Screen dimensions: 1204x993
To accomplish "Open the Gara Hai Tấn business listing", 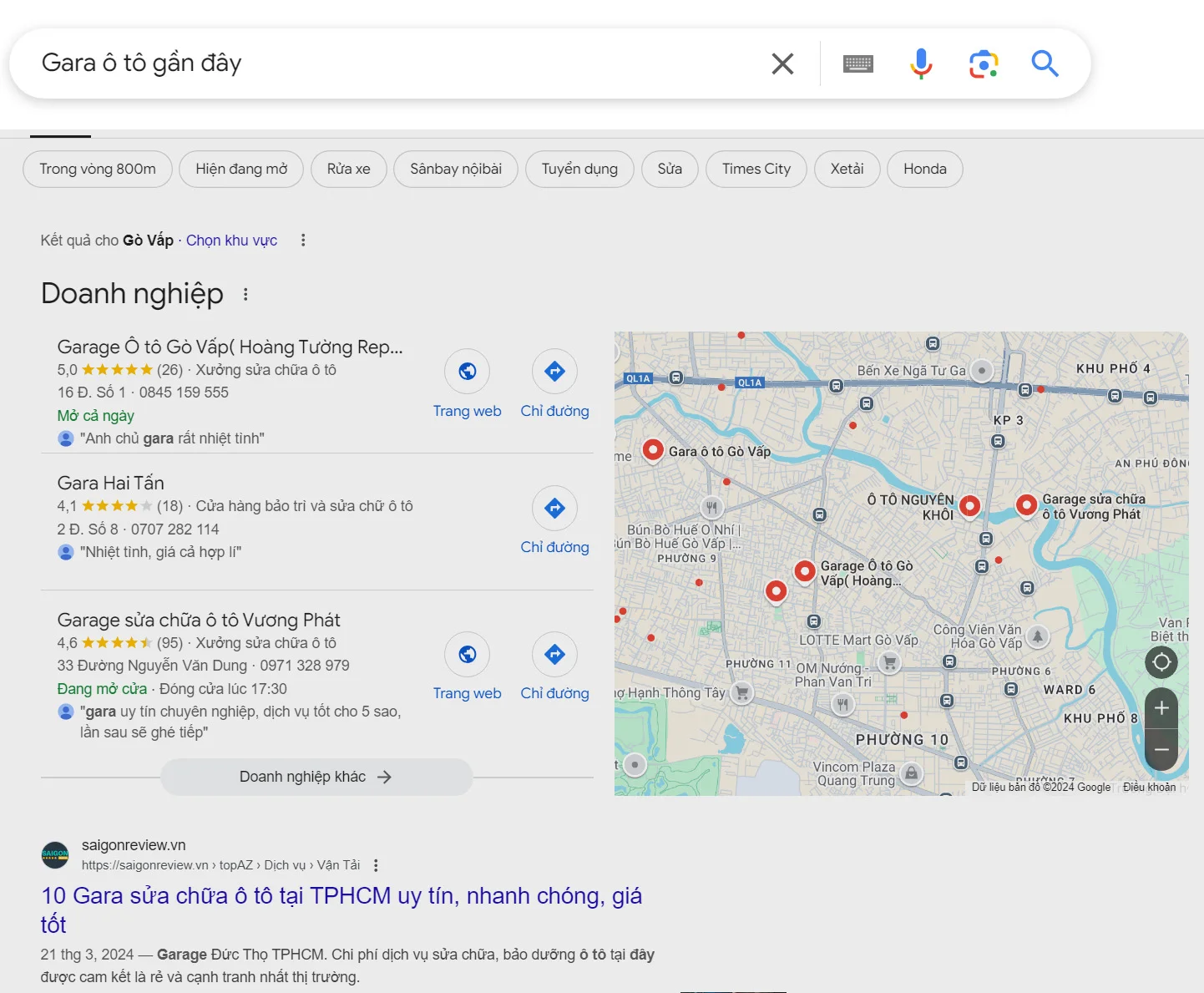I will click(x=110, y=483).
